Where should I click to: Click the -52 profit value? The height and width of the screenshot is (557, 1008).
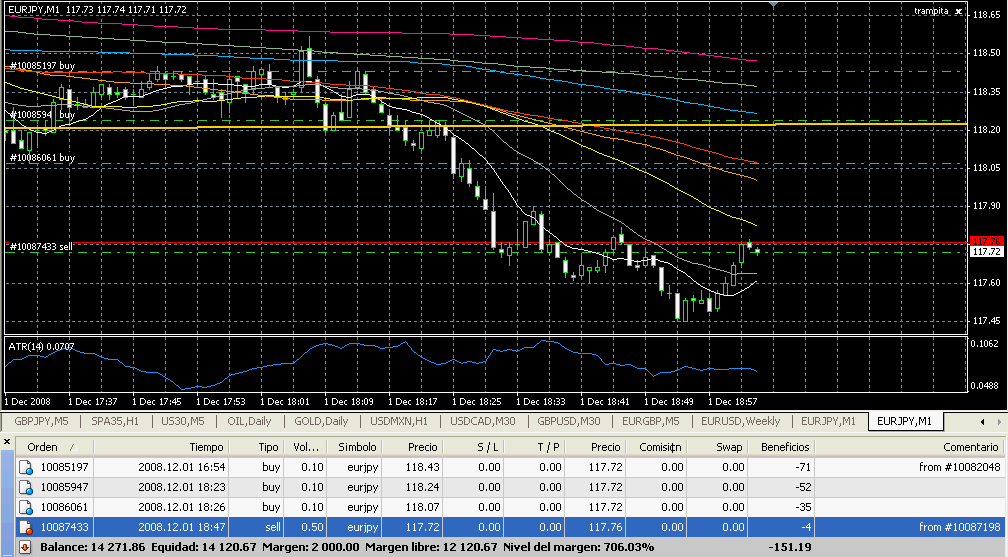click(x=802, y=487)
